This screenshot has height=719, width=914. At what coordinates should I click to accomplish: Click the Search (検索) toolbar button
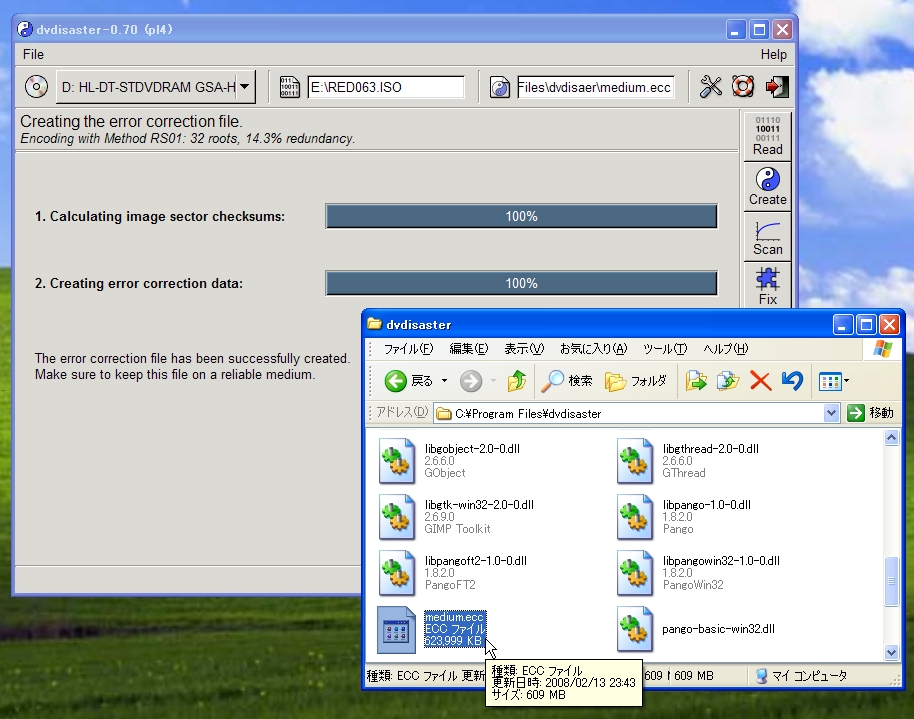567,381
